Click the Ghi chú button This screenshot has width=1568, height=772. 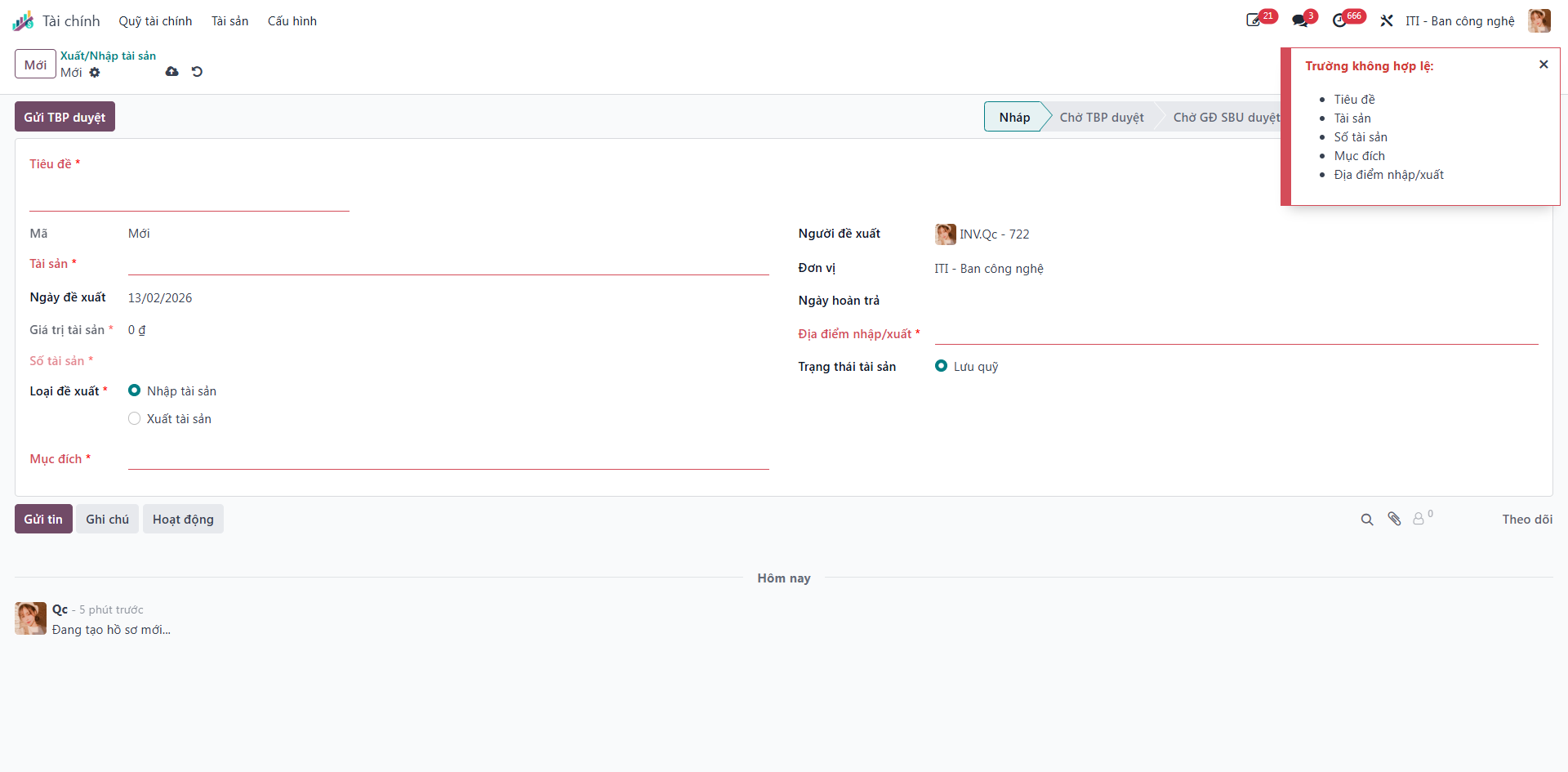click(x=107, y=519)
